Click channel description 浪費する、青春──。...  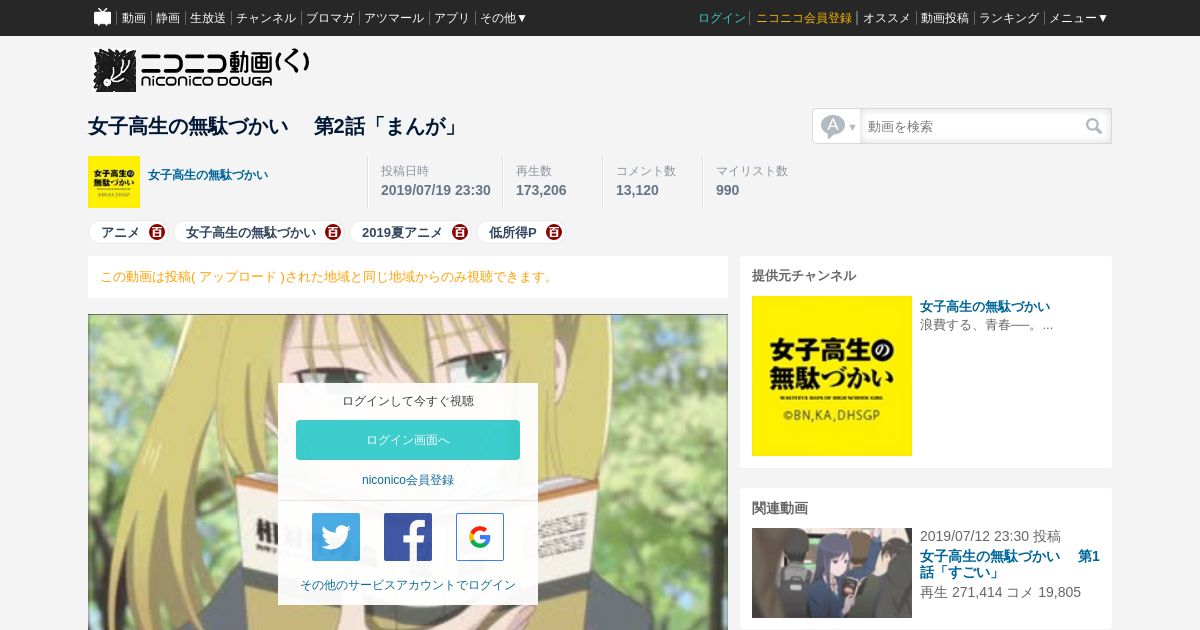[986, 324]
